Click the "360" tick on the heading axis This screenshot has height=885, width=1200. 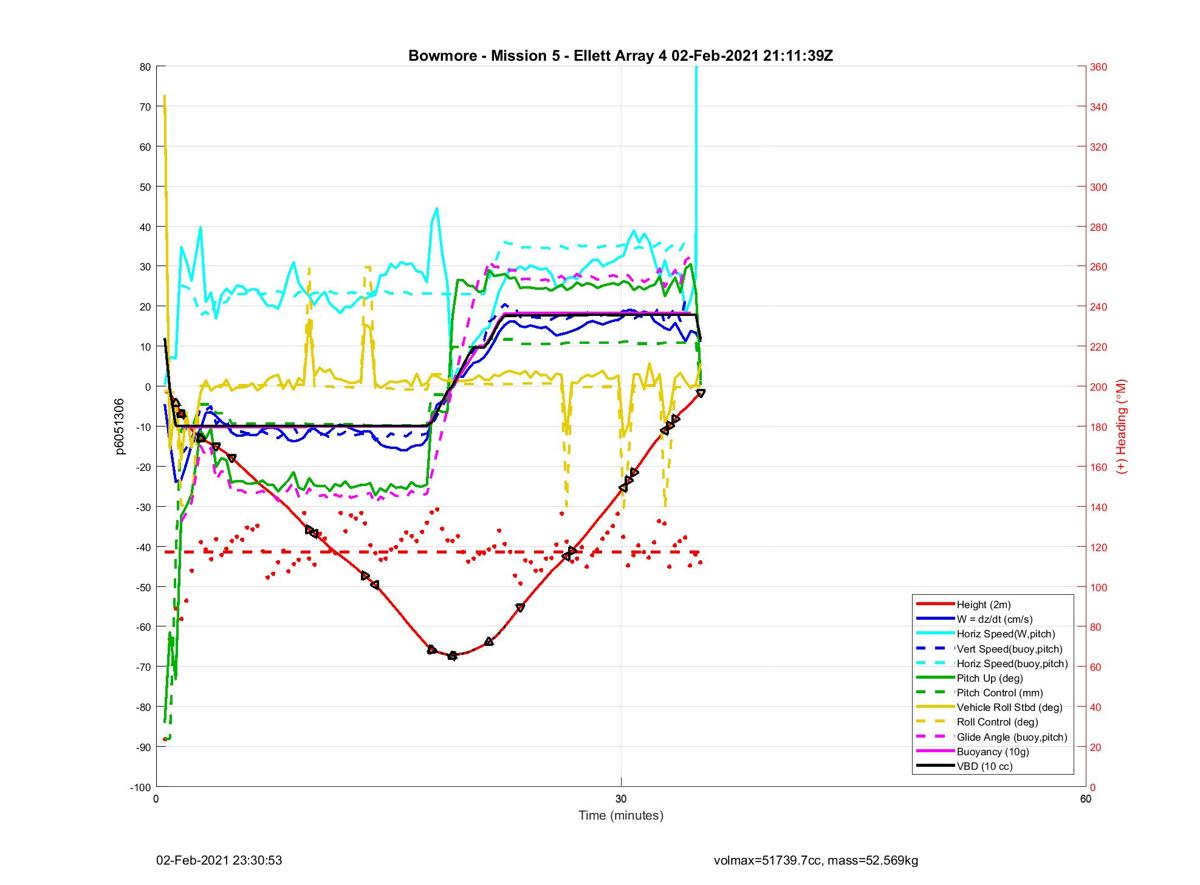(x=1099, y=67)
